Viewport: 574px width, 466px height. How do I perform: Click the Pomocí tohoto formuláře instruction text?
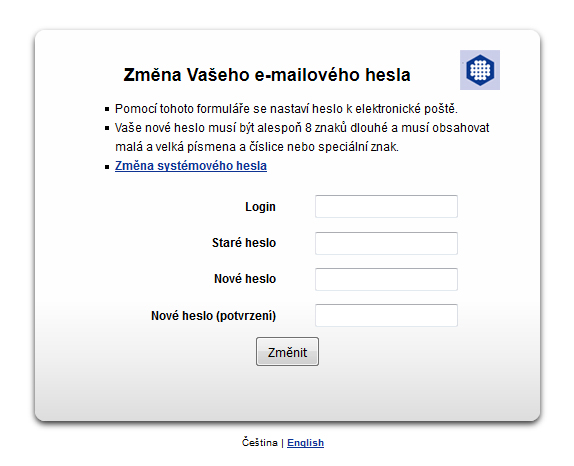tap(286, 109)
